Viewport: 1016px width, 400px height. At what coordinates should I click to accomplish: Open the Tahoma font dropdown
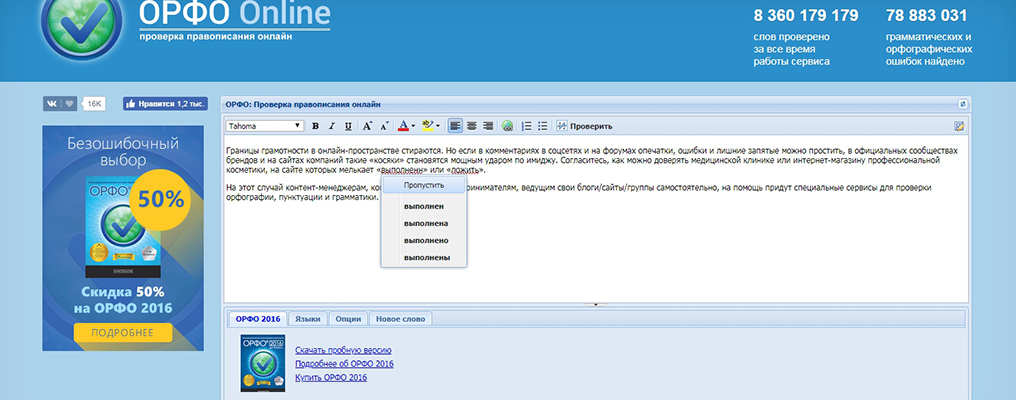pos(265,126)
